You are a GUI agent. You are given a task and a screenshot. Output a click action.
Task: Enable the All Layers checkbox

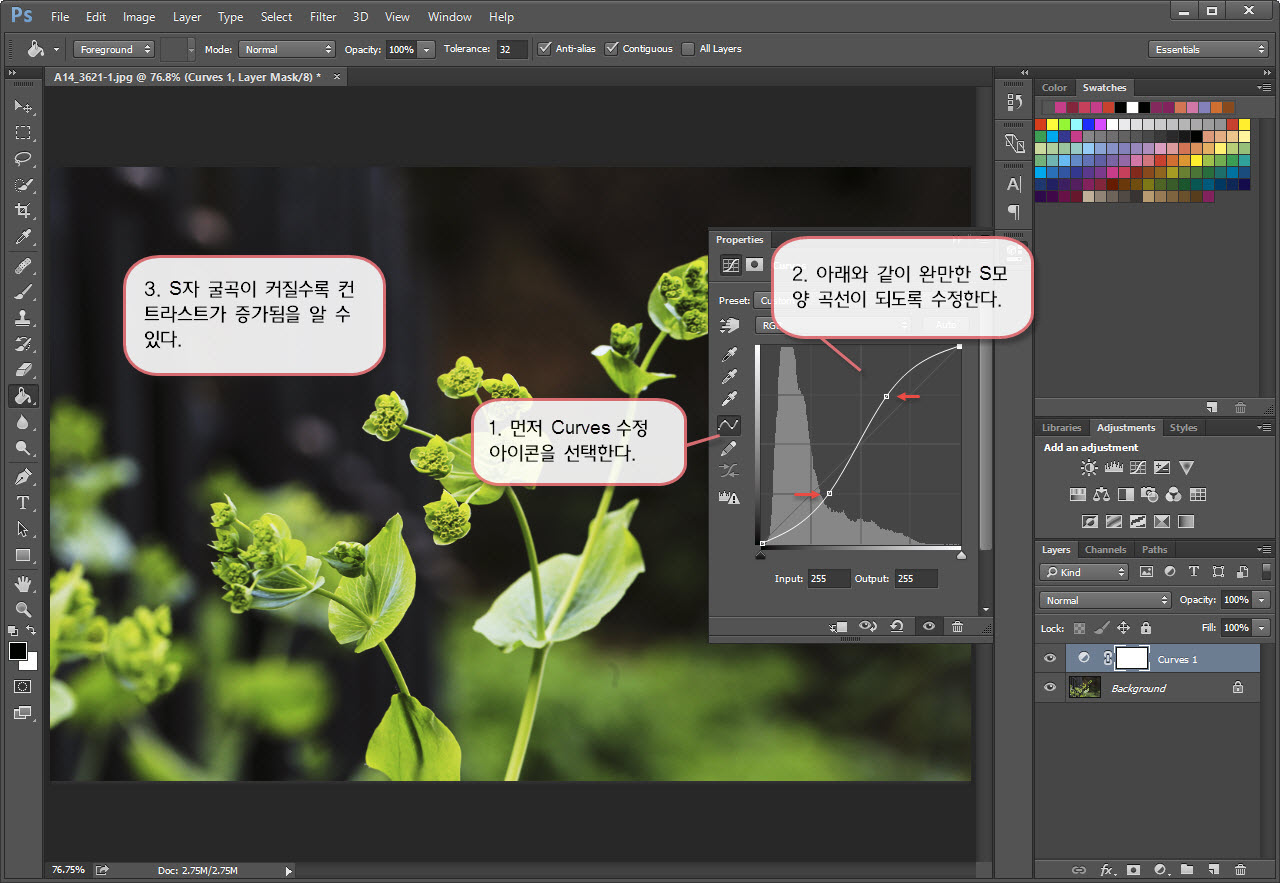(x=688, y=48)
